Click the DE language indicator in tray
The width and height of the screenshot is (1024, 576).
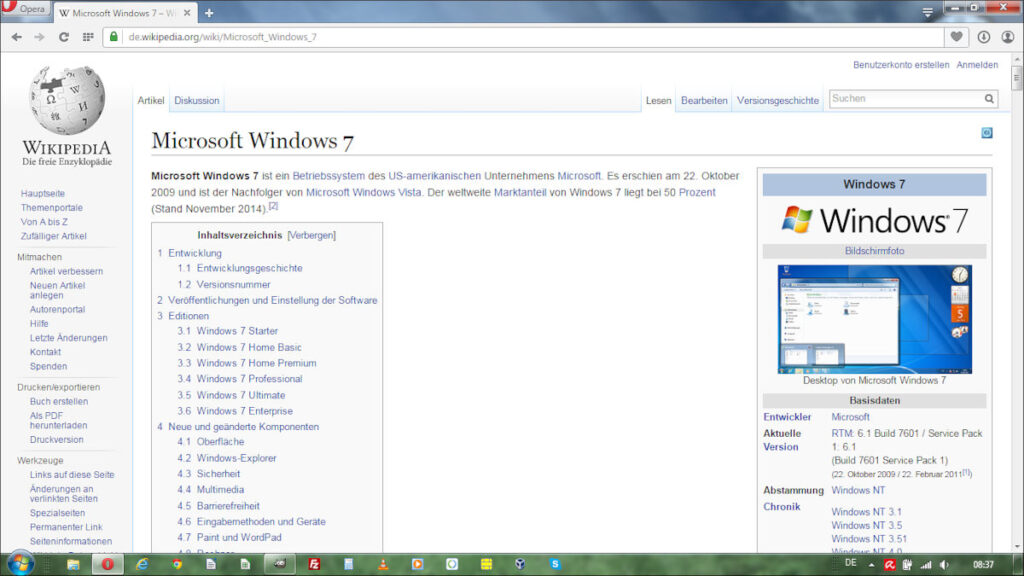(x=850, y=563)
